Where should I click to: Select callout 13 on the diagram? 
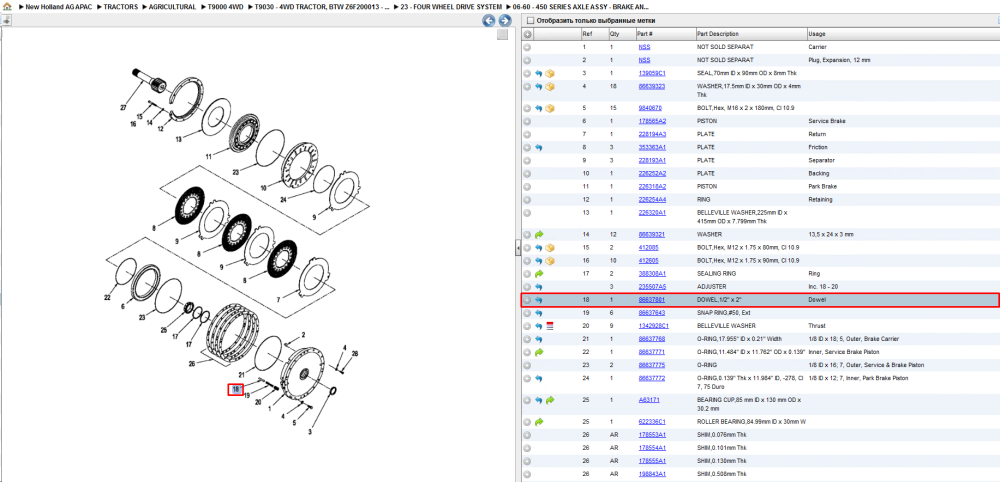[179, 138]
